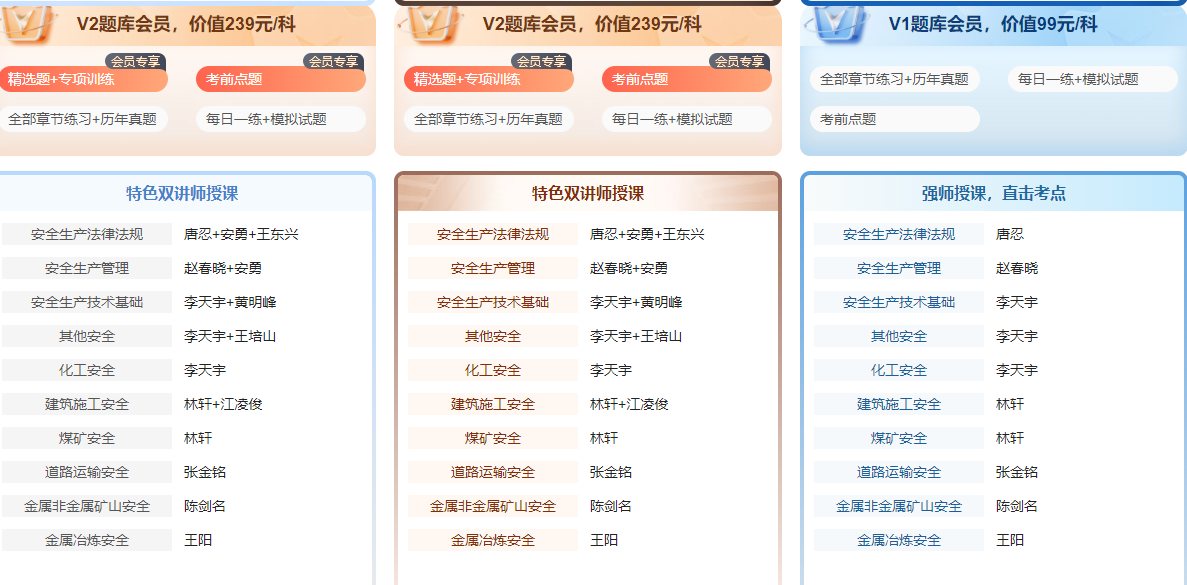Viewport: 1187px width, 585px height.
Task: Click 建筑施工安全 in the leftmost column
Action: click(x=87, y=404)
